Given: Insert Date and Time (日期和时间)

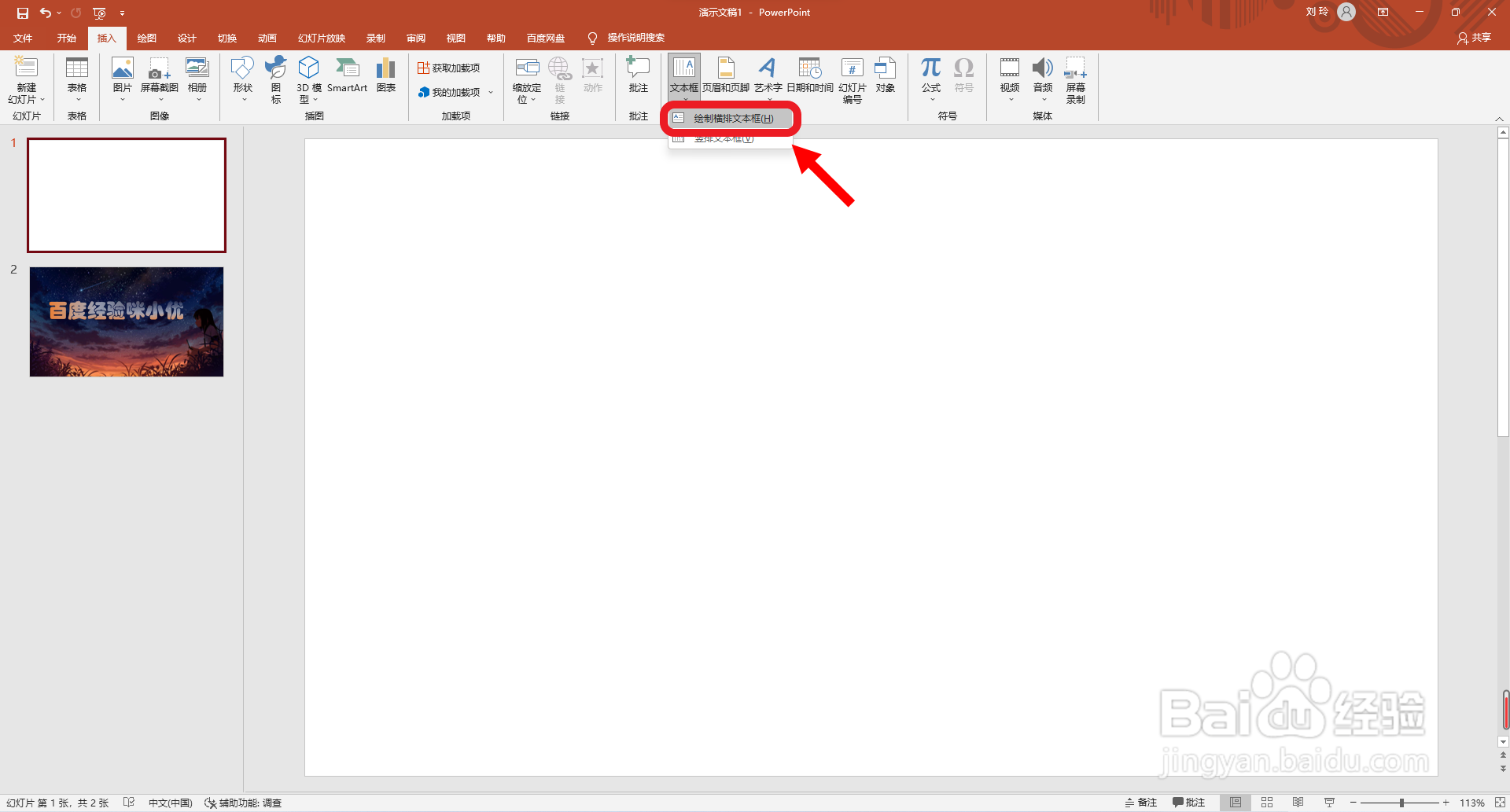Looking at the screenshot, I should point(810,75).
